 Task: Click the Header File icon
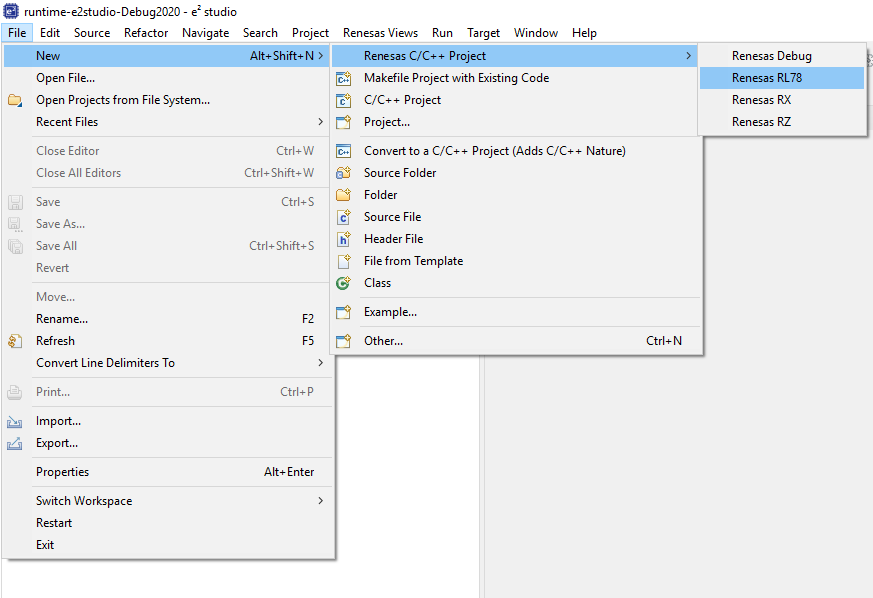click(344, 239)
